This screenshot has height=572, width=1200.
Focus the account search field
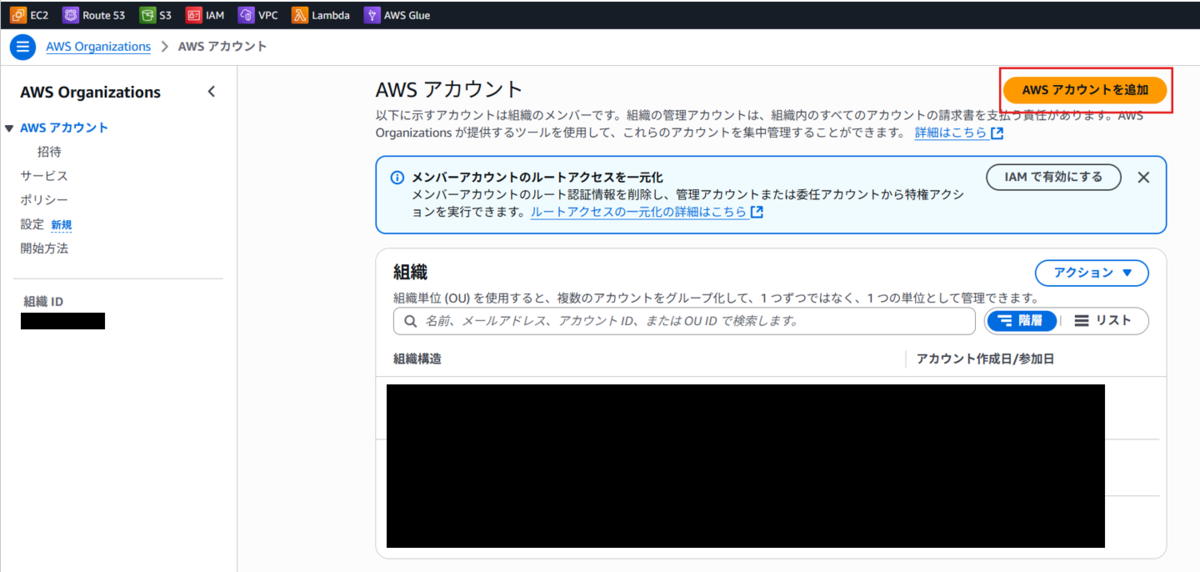click(684, 321)
